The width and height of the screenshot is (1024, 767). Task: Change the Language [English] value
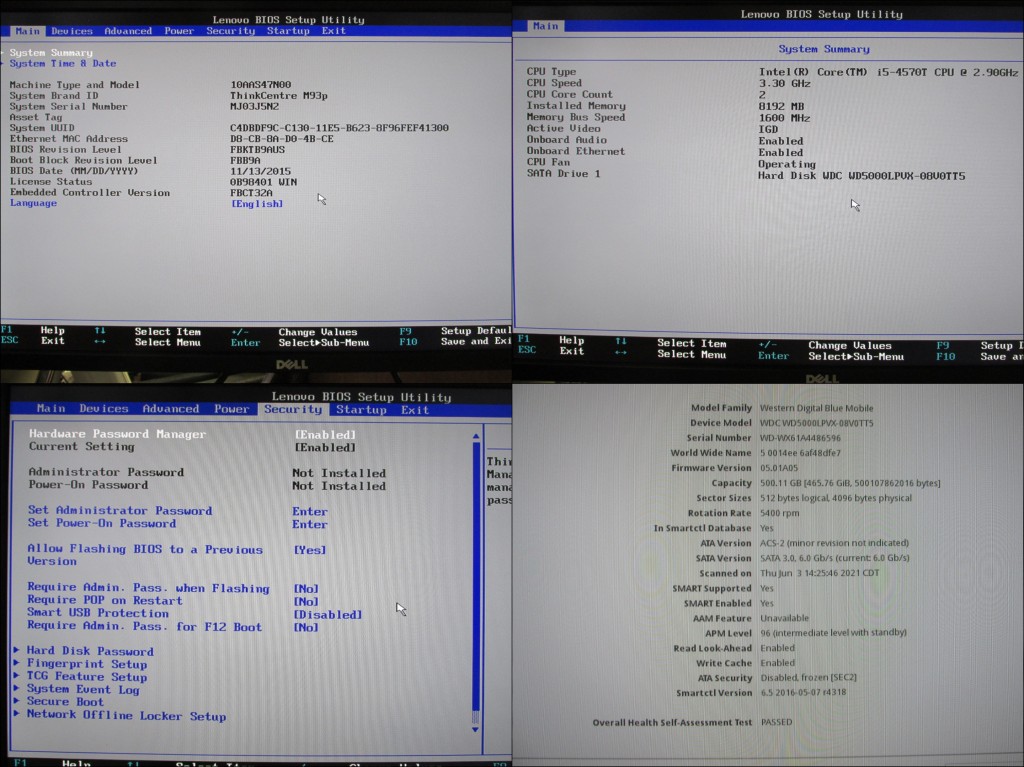(257, 204)
